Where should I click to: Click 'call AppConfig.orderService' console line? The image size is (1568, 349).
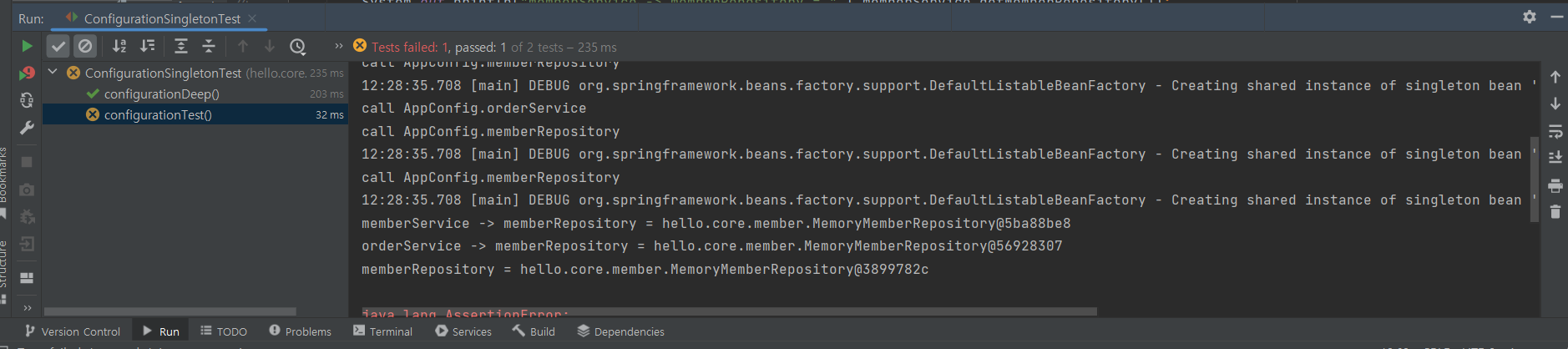(x=474, y=109)
